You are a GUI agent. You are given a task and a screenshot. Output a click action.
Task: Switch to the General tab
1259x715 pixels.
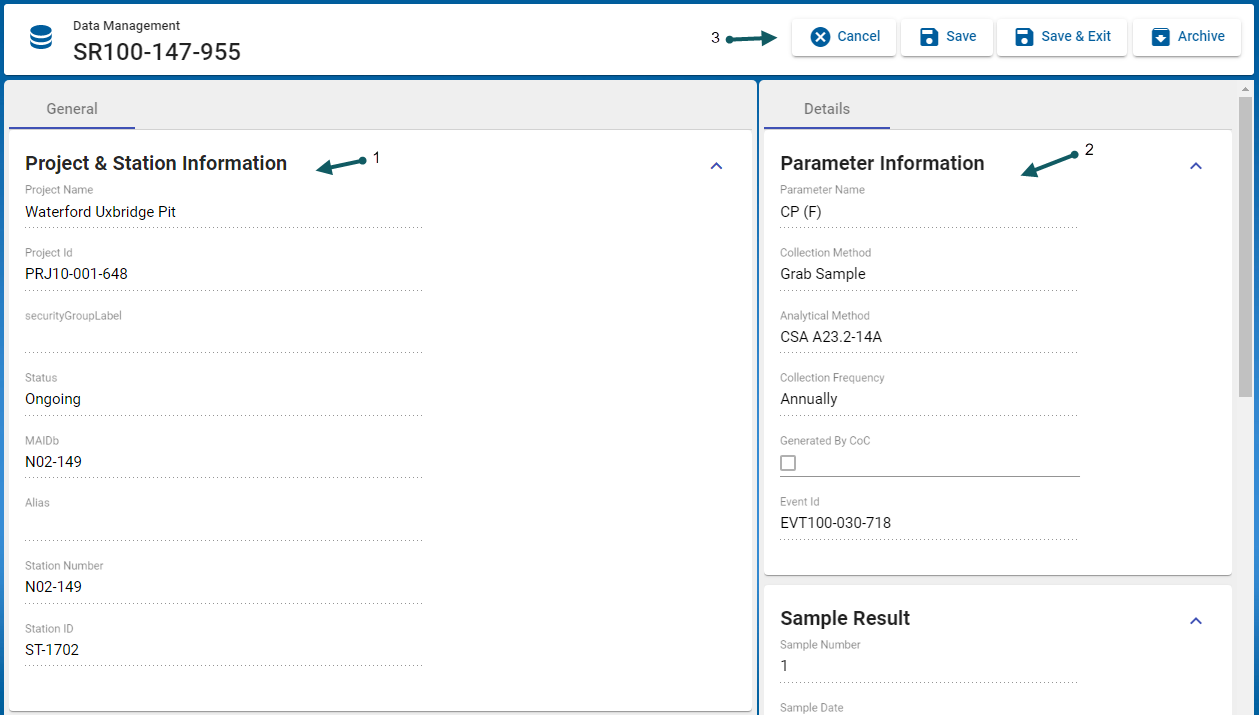tap(72, 109)
